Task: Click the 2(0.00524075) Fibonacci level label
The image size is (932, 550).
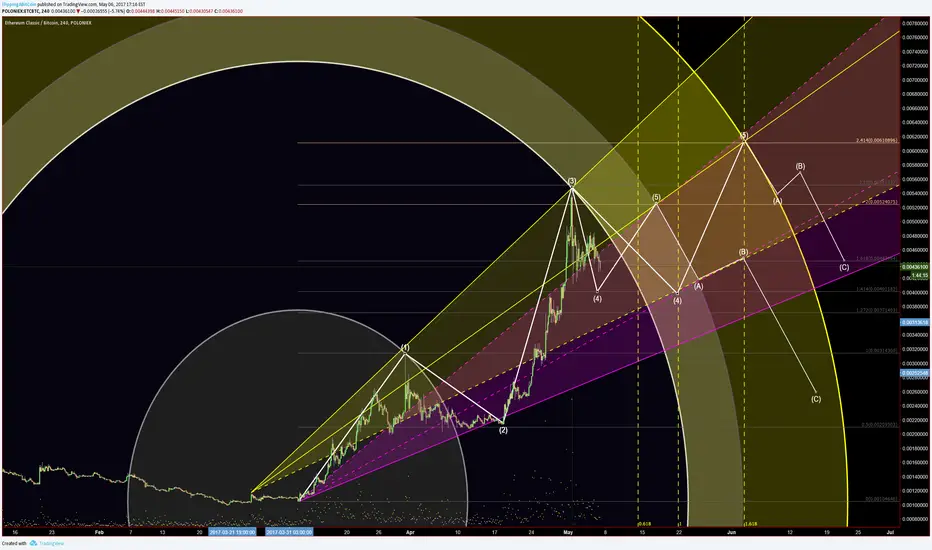Action: click(x=881, y=202)
